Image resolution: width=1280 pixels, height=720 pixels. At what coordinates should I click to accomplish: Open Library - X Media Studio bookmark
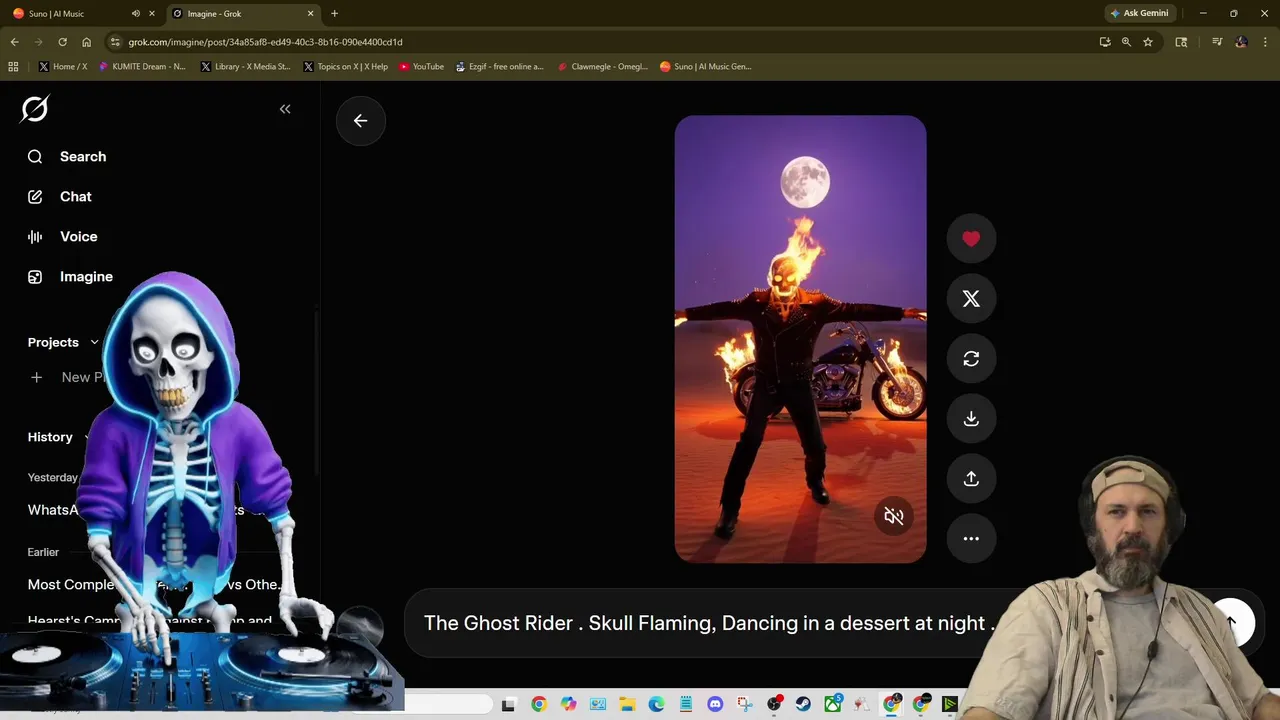245,67
